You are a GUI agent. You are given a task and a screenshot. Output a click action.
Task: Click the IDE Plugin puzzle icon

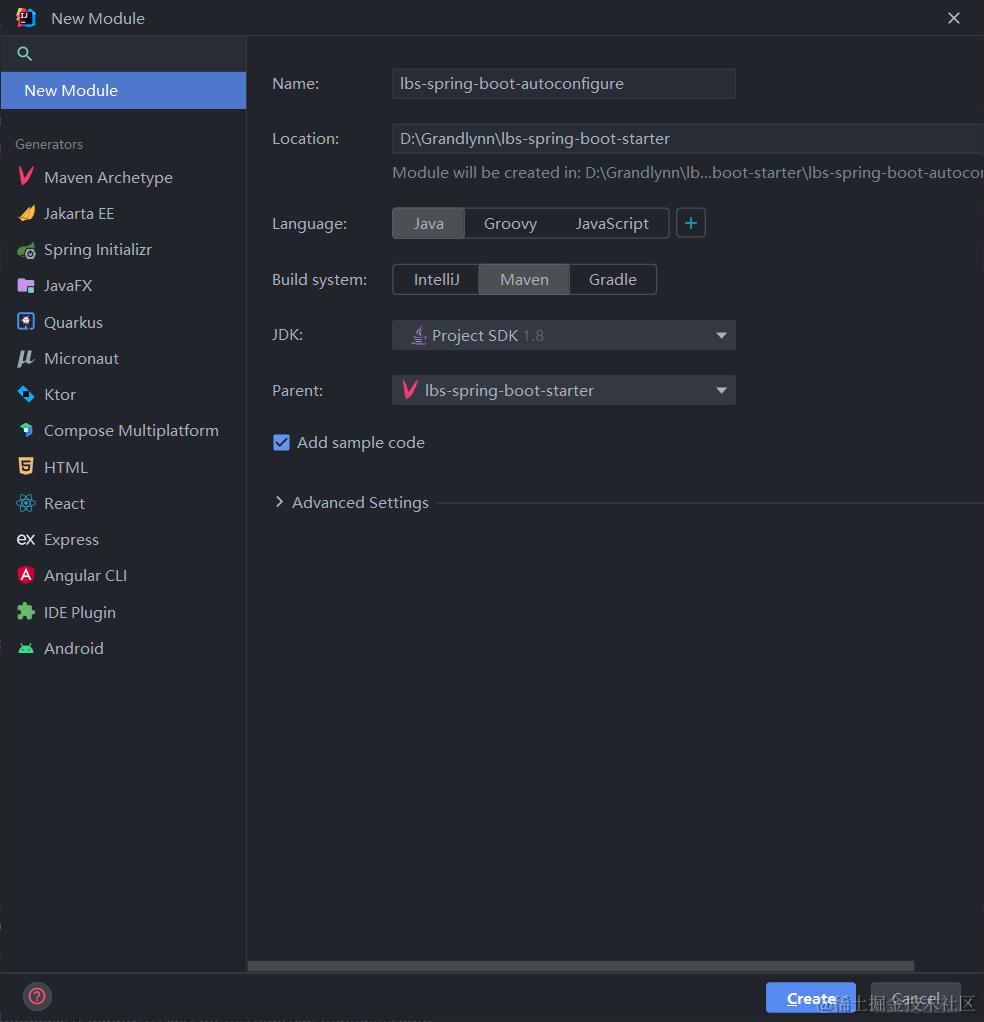(26, 611)
